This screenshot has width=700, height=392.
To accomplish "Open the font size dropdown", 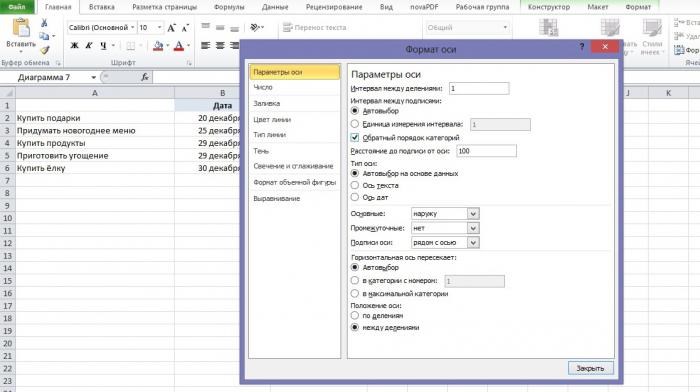I will click(159, 28).
